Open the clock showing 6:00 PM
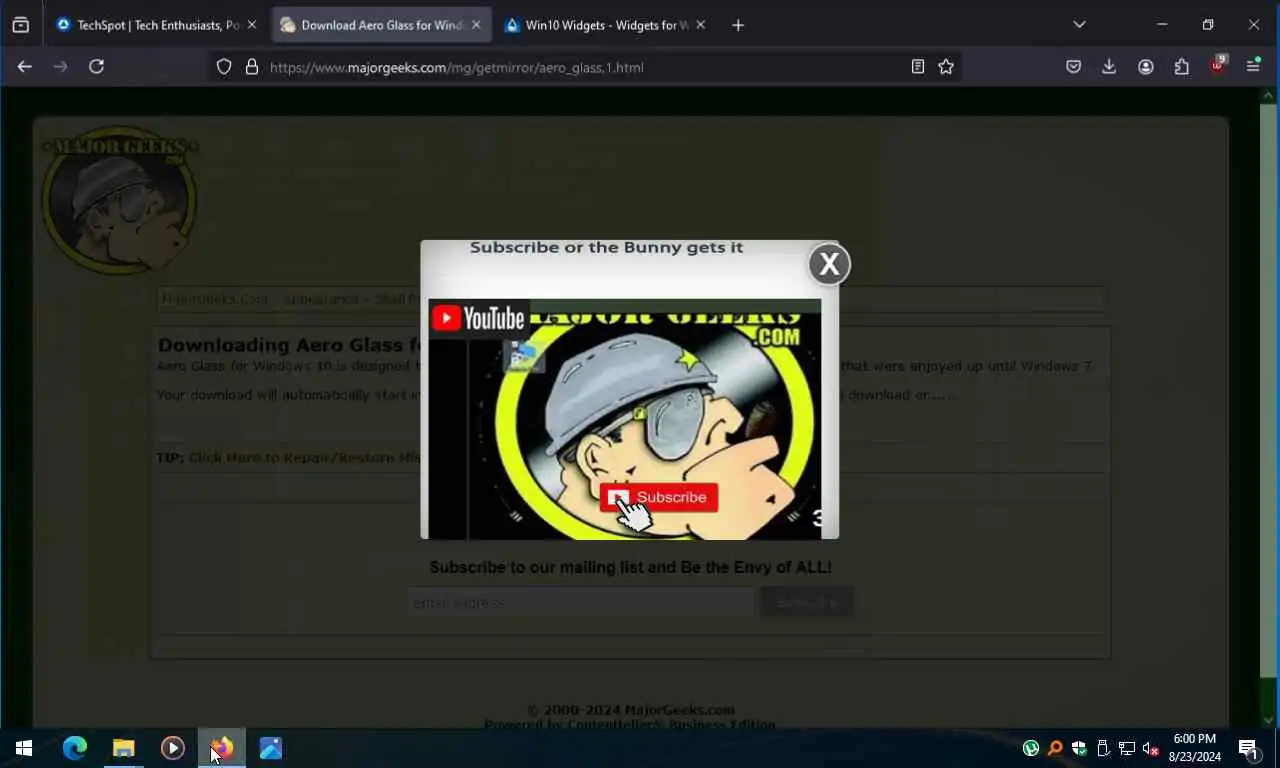 click(1194, 748)
